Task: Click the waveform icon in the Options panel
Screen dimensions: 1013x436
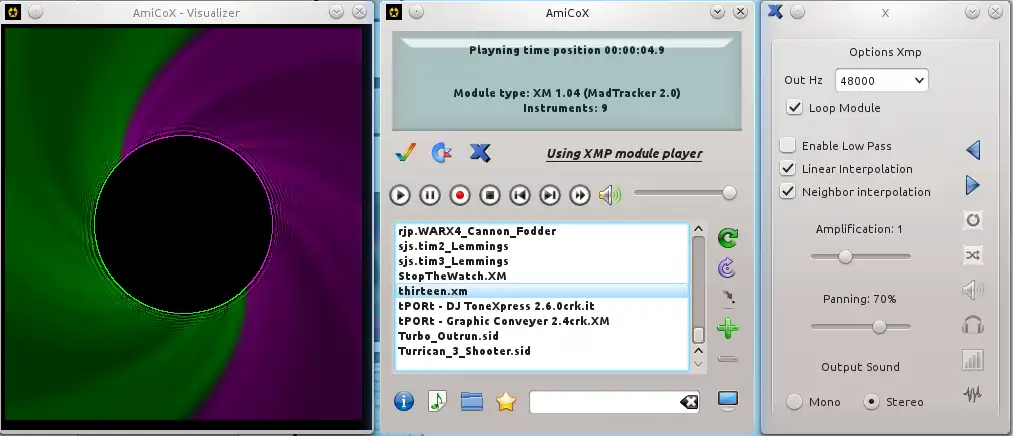Action: click(x=973, y=393)
